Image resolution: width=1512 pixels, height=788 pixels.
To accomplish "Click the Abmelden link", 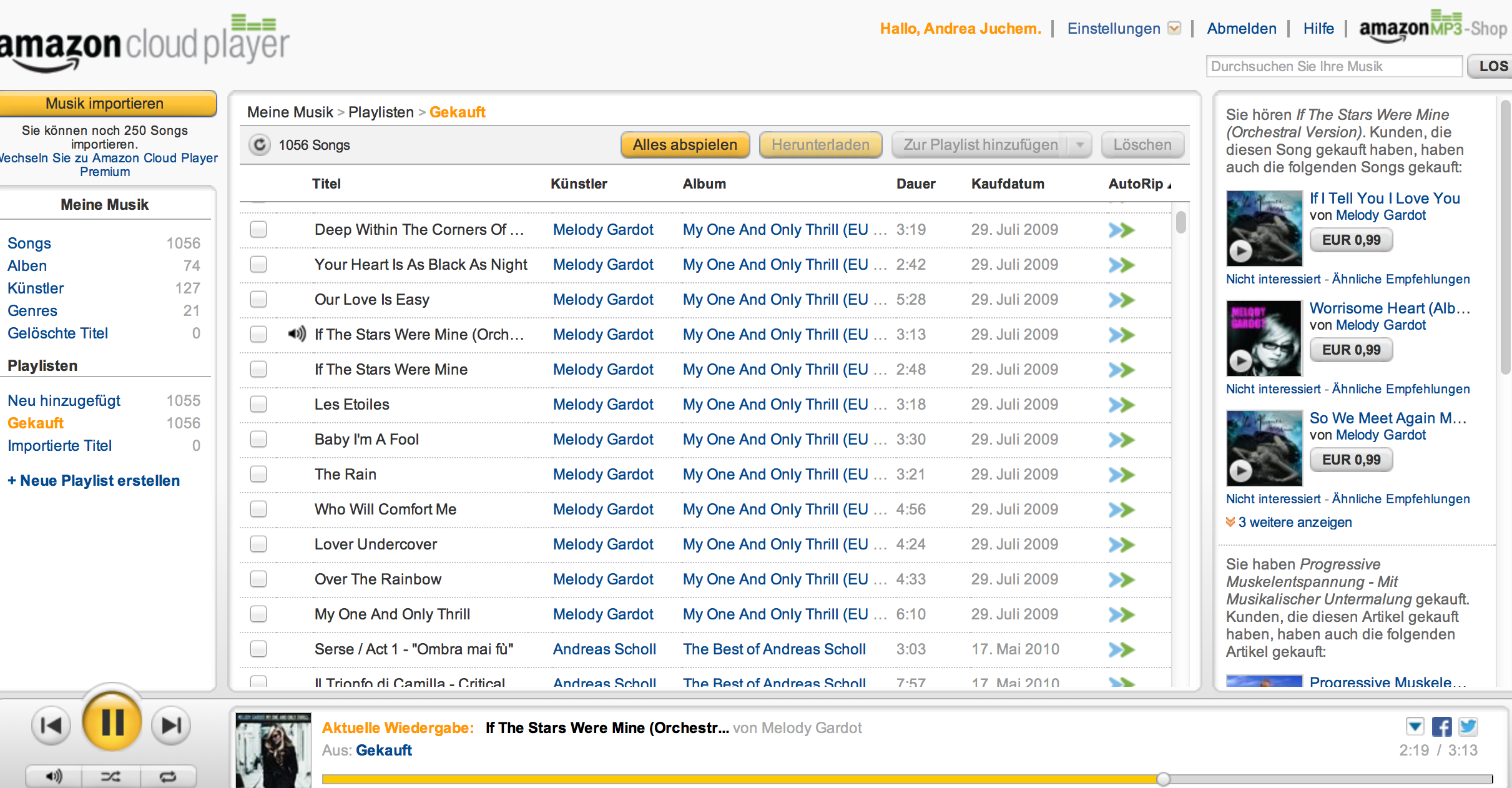I will [x=1242, y=29].
